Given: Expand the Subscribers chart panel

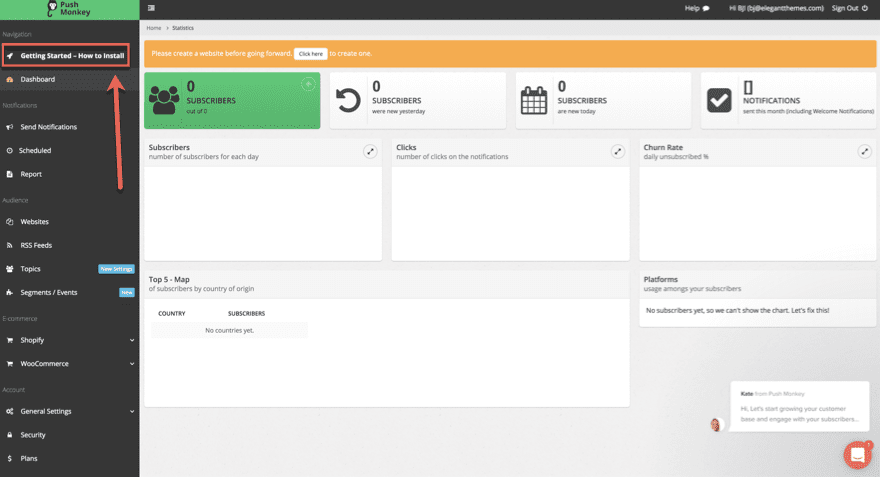Looking at the screenshot, I should 370,151.
